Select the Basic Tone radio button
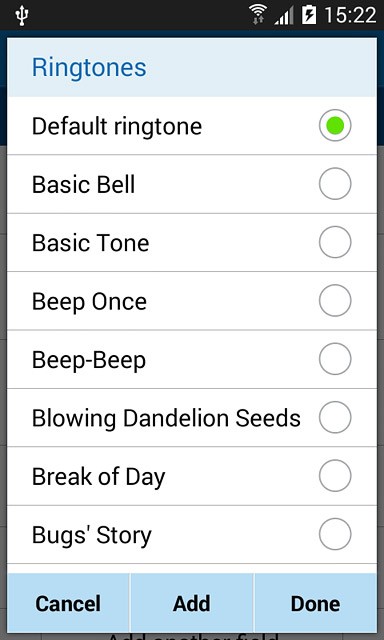Screen dimensions: 384x640 pos(335,242)
